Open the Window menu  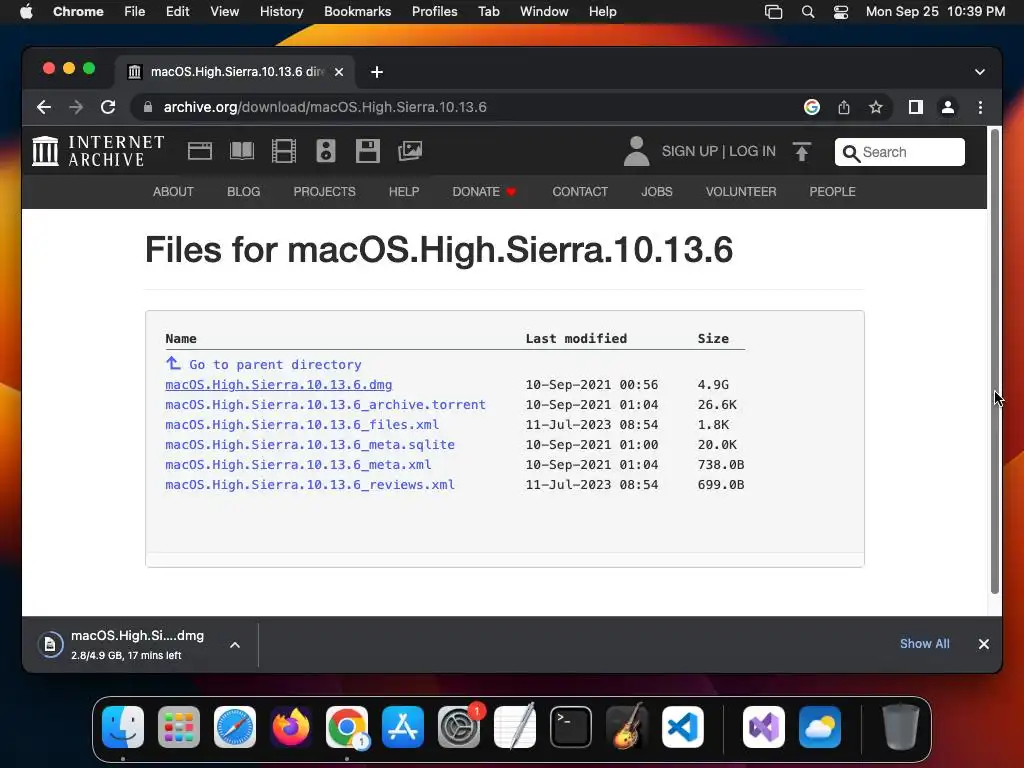tap(544, 12)
